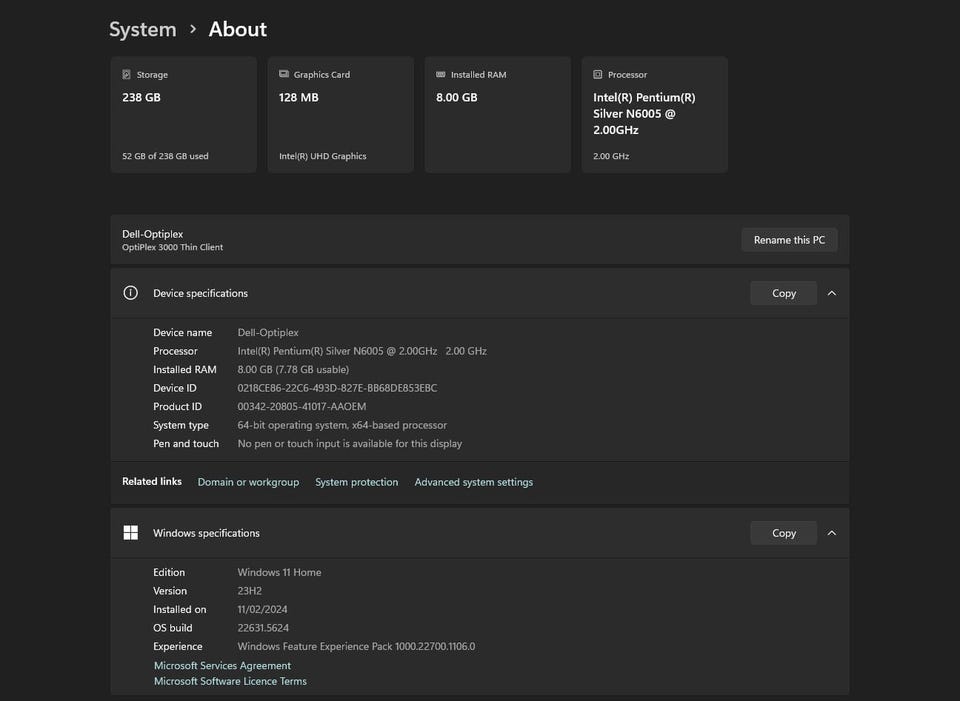Open System protection link

[x=356, y=482]
